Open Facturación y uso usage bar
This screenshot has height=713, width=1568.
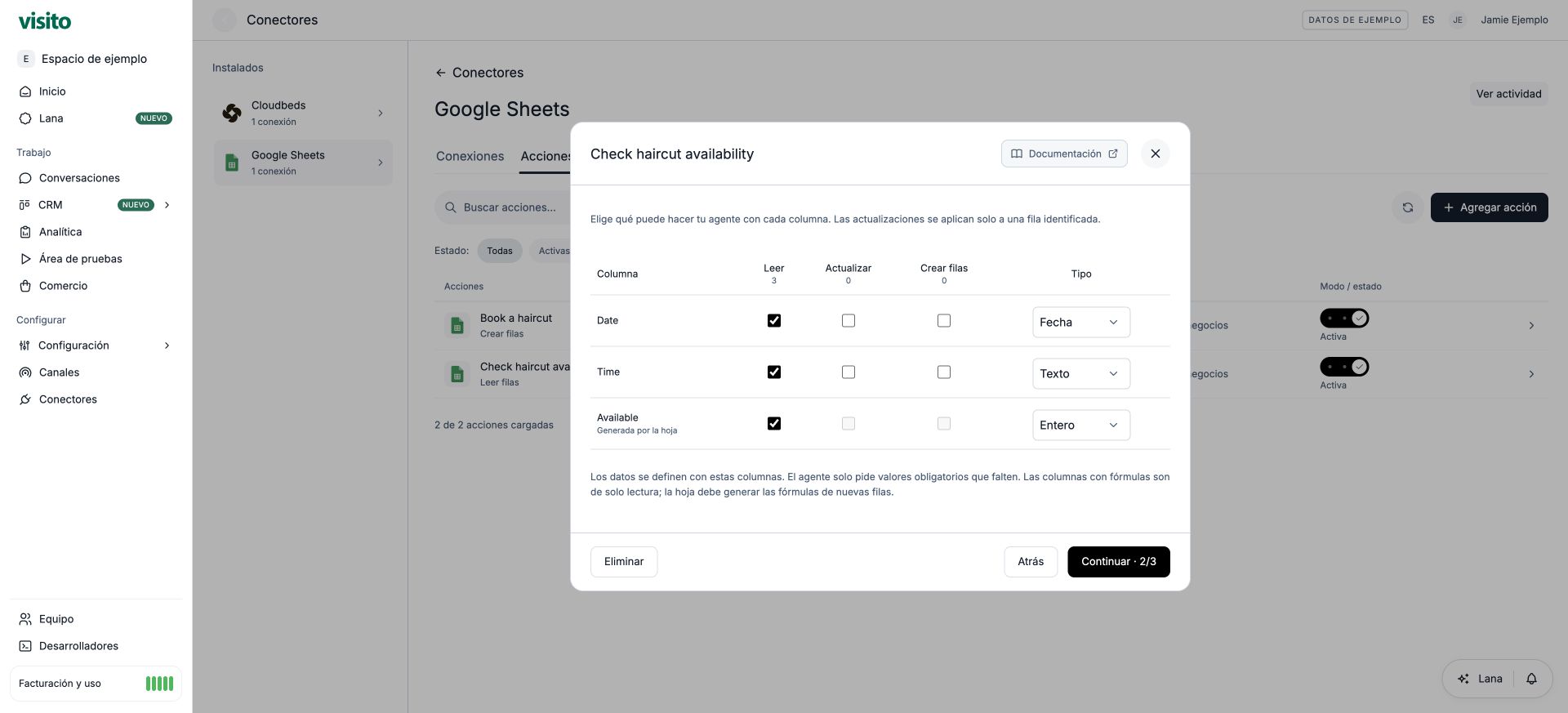[x=96, y=684]
